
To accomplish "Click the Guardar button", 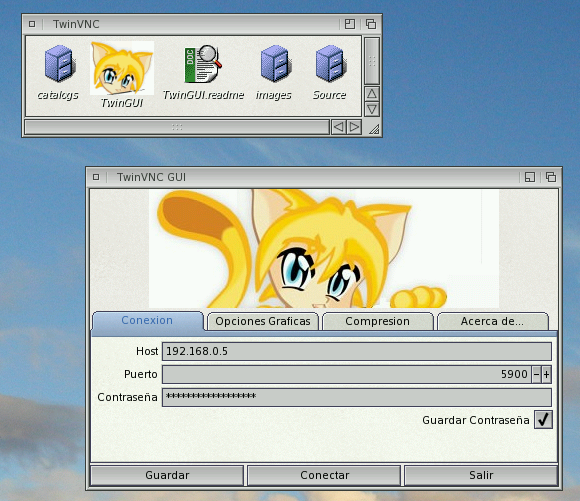I will (167, 475).
